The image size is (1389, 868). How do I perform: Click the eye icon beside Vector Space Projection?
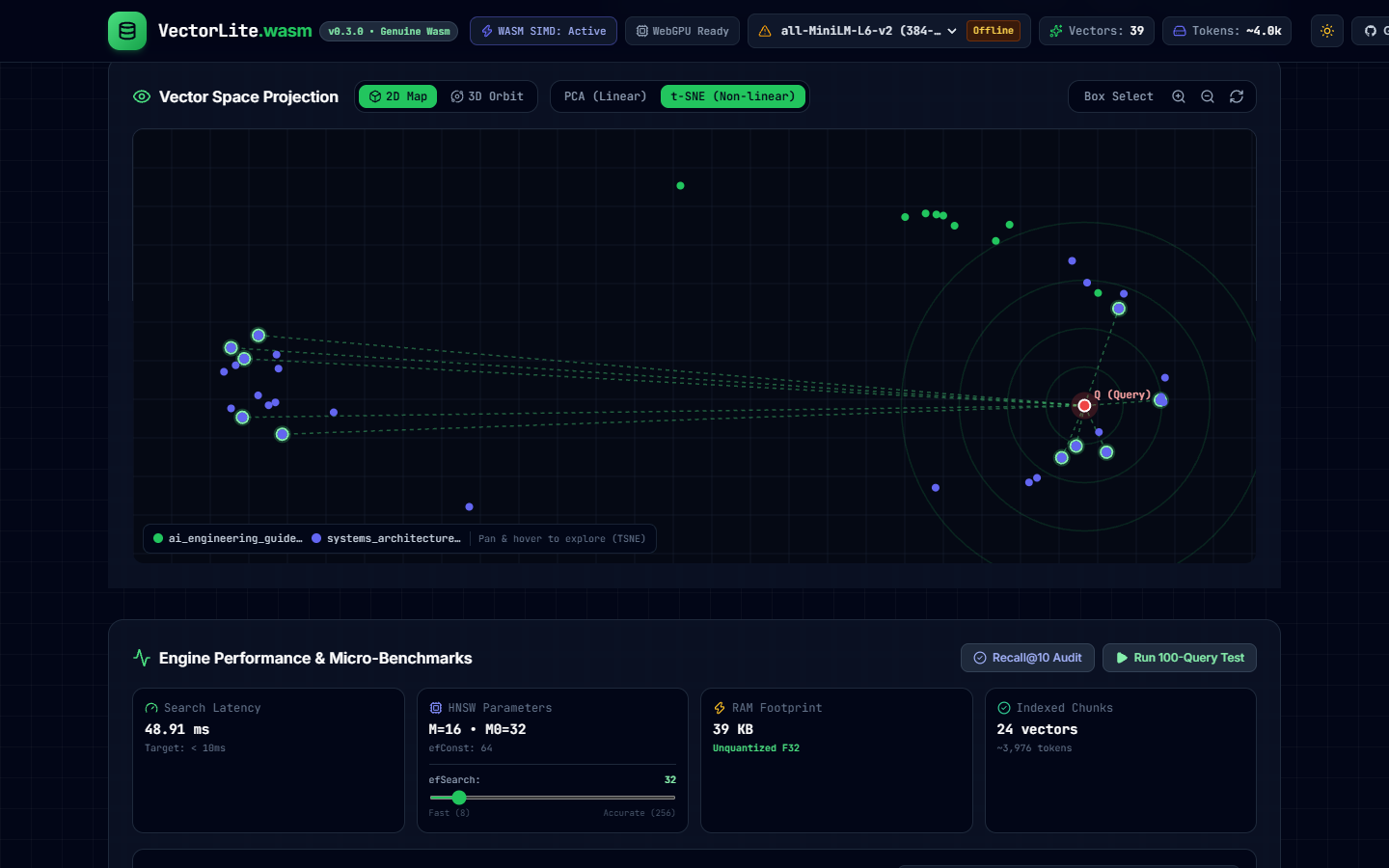tap(142, 96)
